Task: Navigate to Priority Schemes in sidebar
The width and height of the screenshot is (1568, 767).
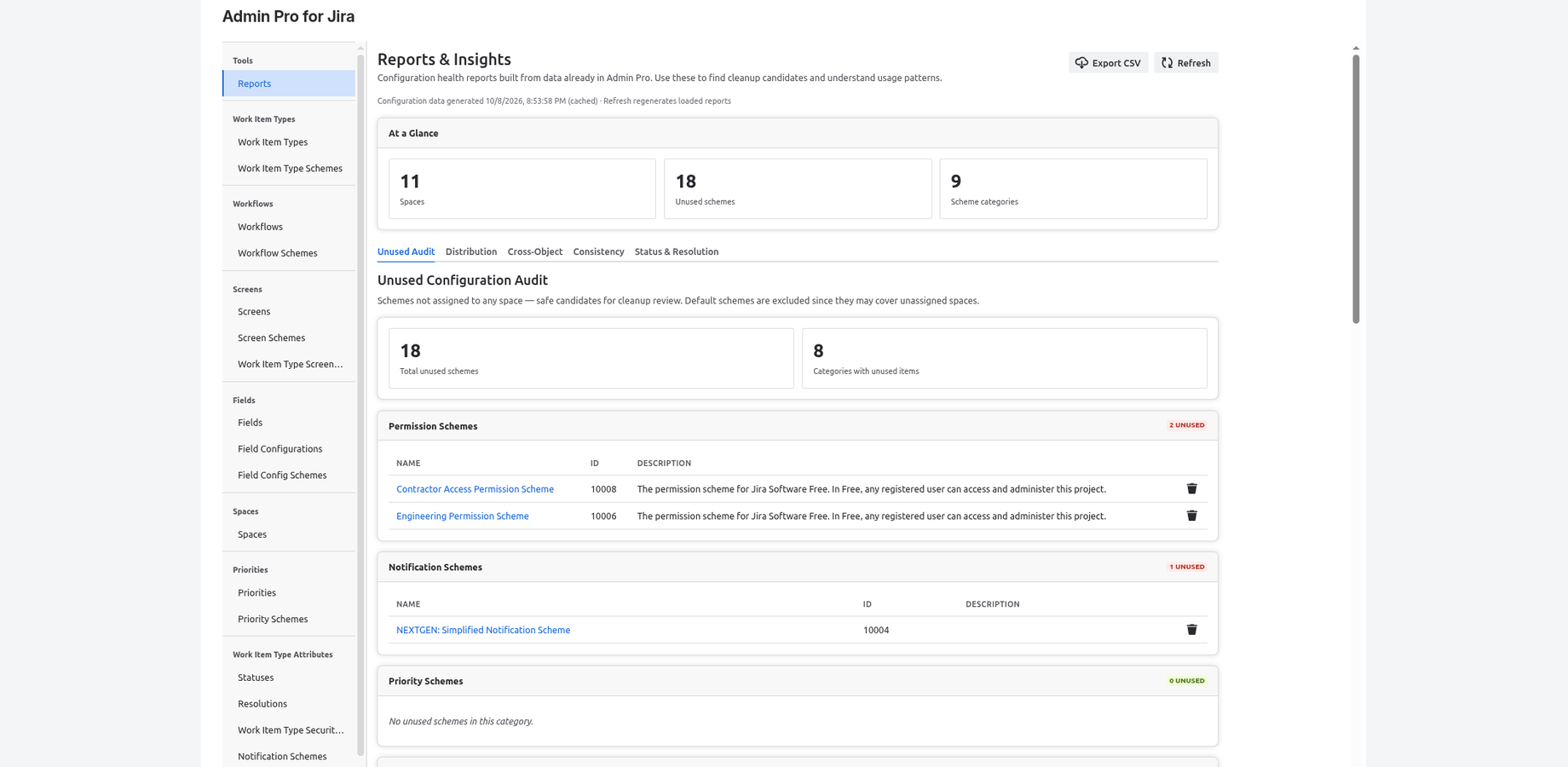Action: (290, 620)
